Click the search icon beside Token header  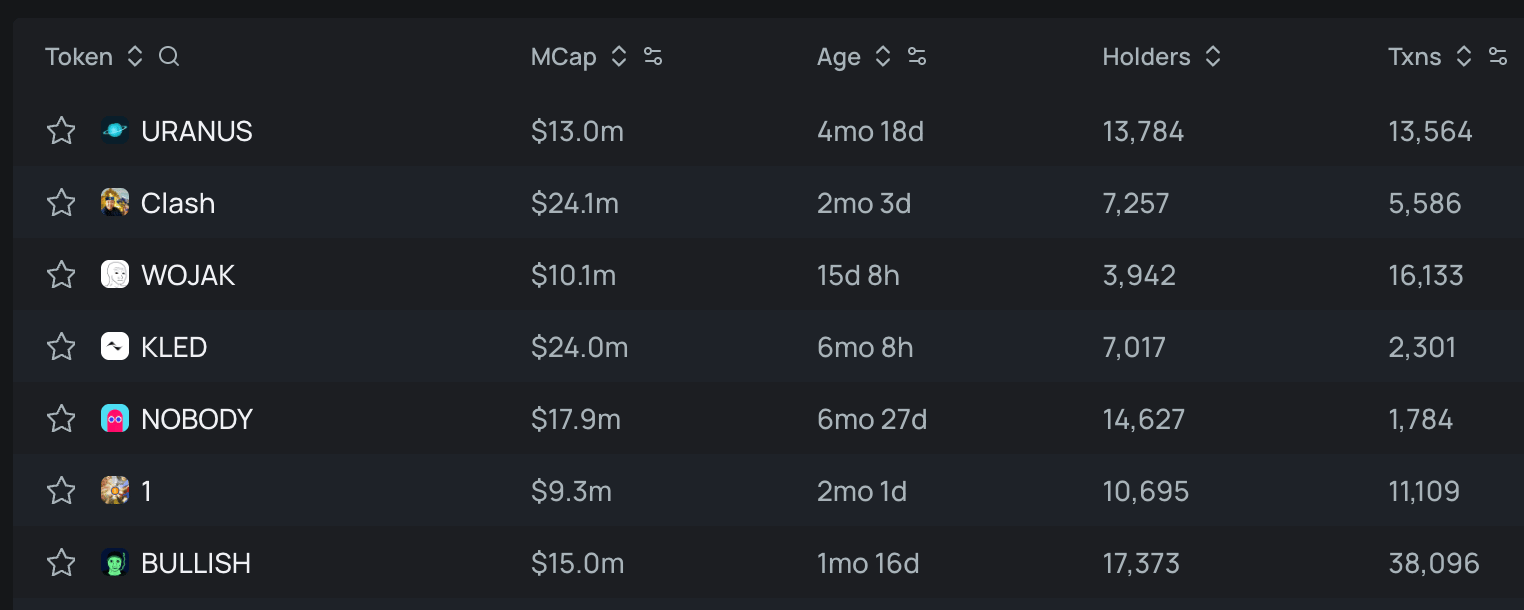(x=169, y=57)
